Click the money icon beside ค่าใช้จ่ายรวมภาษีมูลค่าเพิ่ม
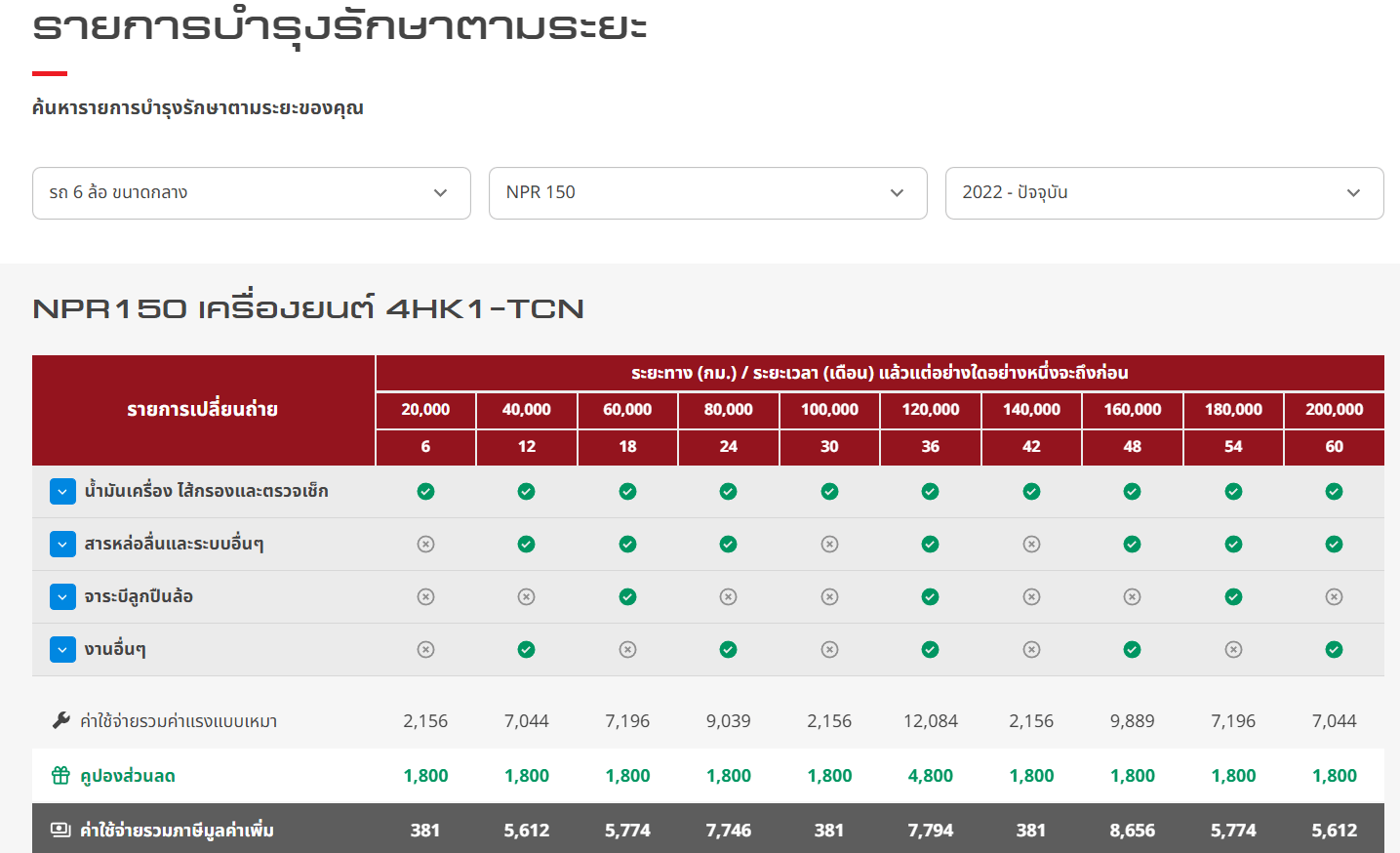 60,831
